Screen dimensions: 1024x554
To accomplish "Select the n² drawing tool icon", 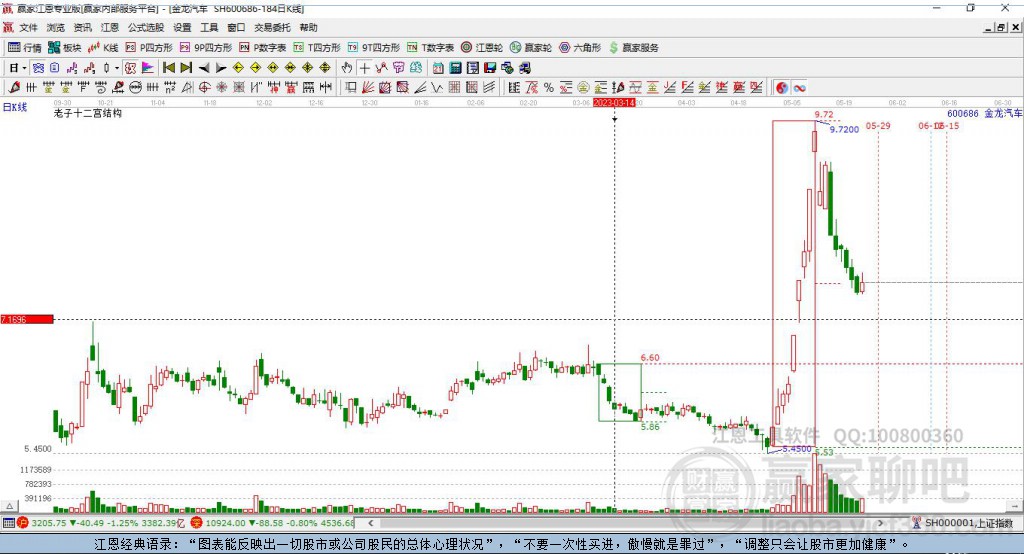I will [170, 87].
